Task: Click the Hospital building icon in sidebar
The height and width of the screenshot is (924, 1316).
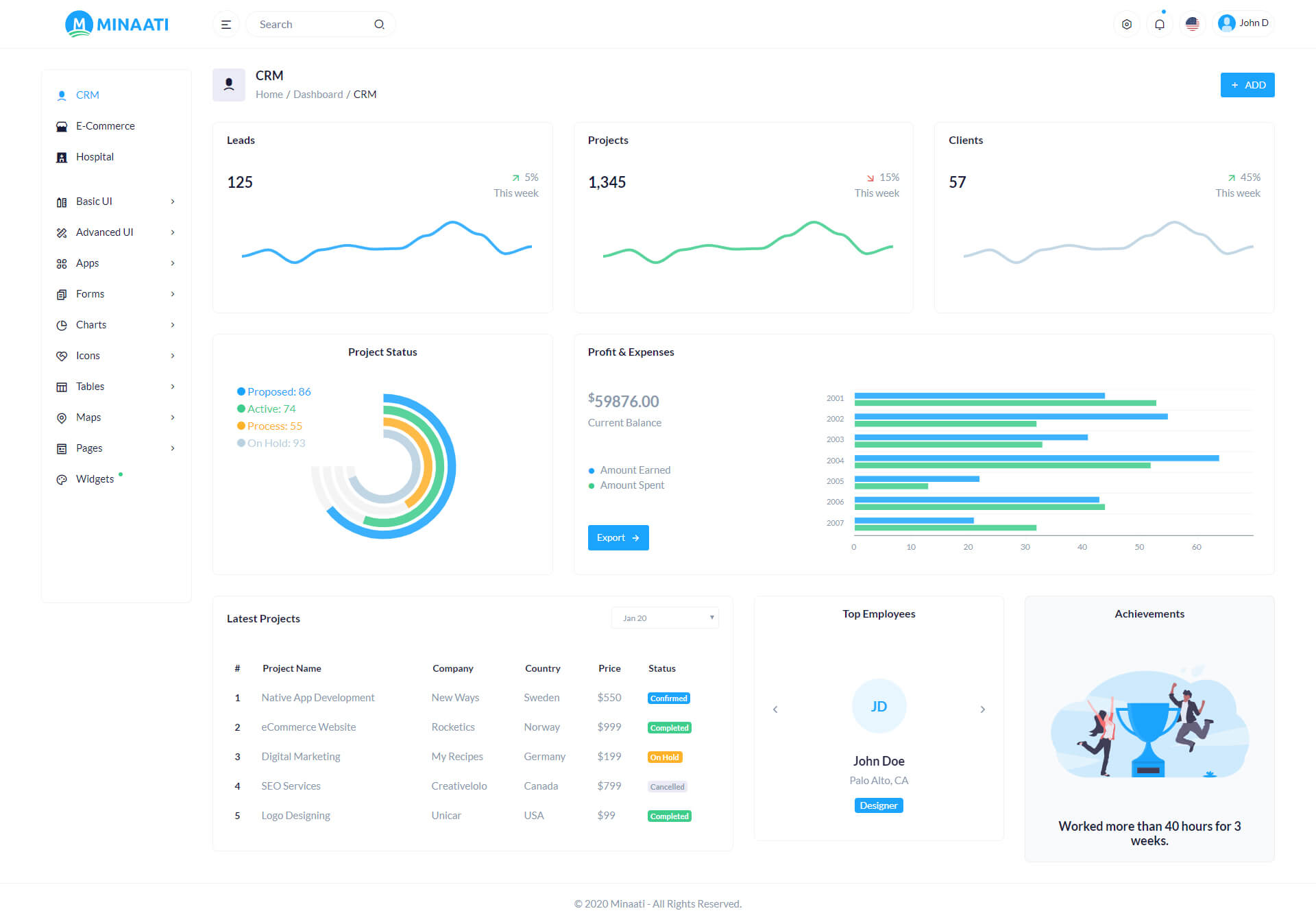Action: 62,158
